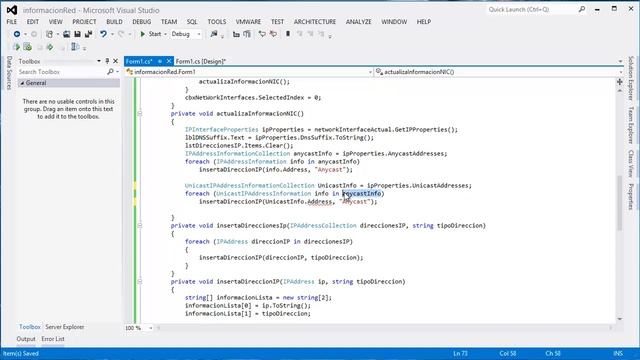The height and width of the screenshot is (360, 640).
Task: Switch to the Server Explorer tab
Action: pyautogui.click(x=64, y=327)
